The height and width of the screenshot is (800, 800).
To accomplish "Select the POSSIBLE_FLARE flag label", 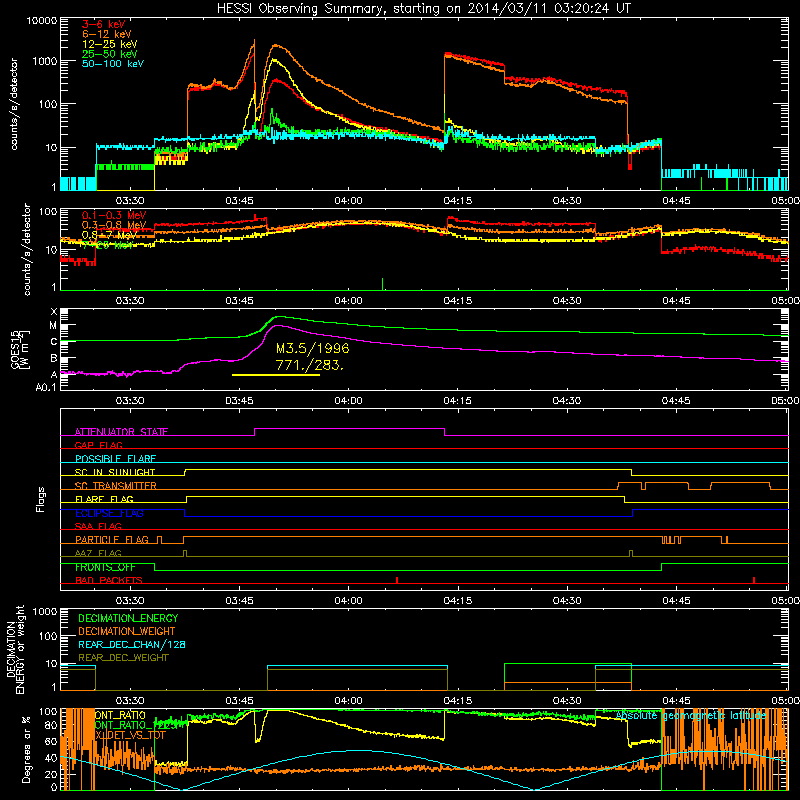I will coord(115,459).
